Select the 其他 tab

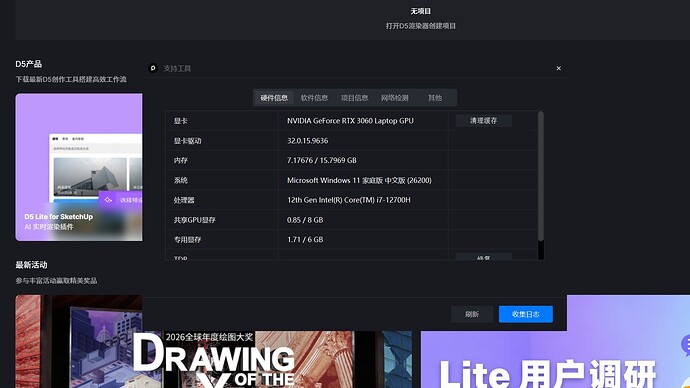click(x=435, y=98)
